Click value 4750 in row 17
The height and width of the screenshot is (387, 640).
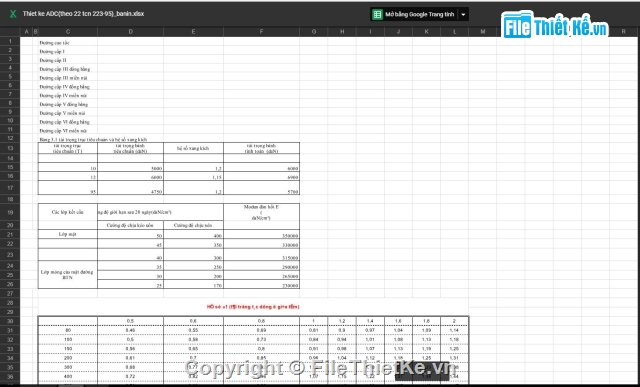coord(156,191)
